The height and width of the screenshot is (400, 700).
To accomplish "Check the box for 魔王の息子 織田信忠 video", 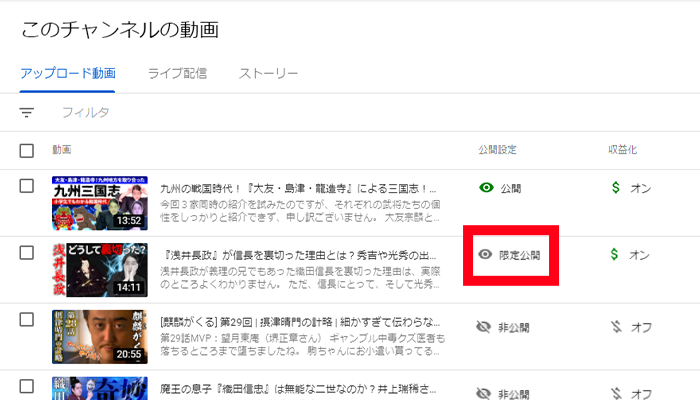I will (x=27, y=386).
